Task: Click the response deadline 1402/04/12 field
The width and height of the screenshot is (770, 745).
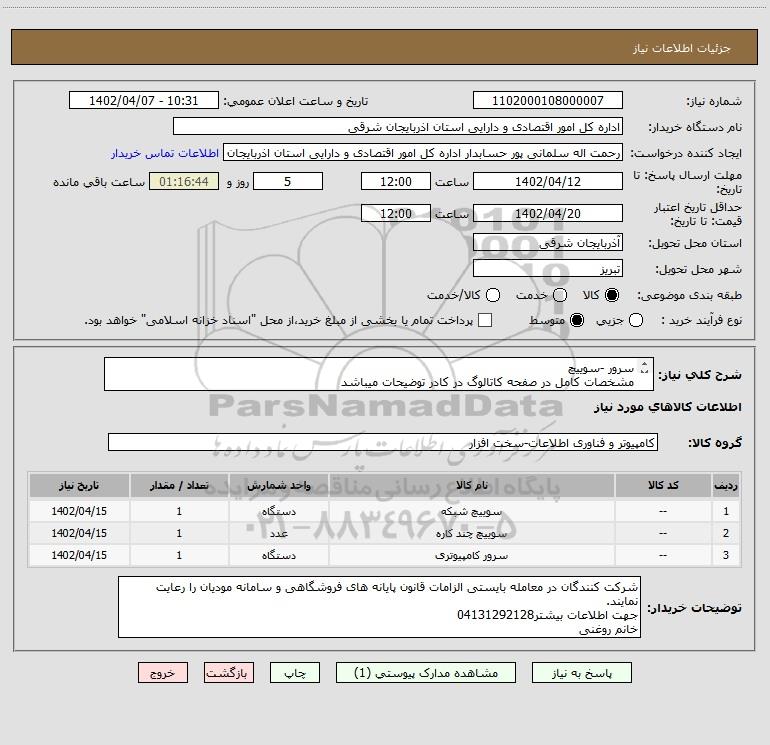Action: pyautogui.click(x=548, y=181)
